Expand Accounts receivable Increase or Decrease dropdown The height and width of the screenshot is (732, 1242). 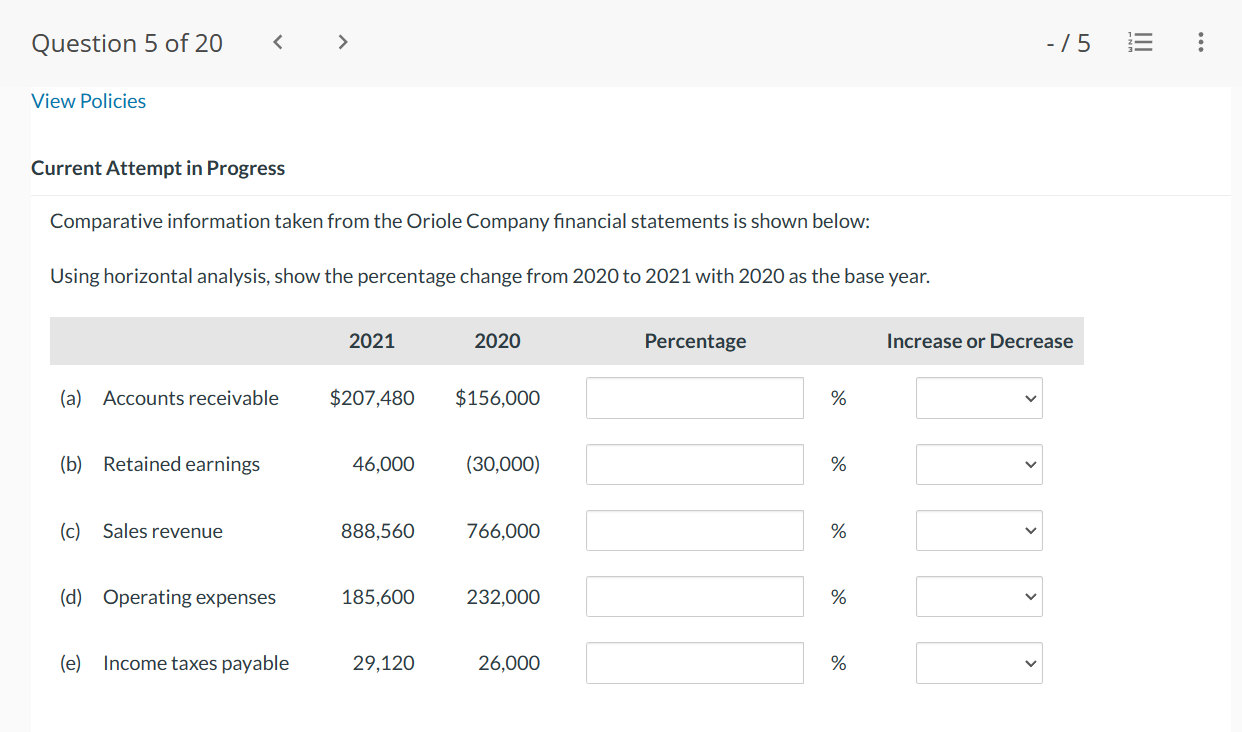click(979, 398)
